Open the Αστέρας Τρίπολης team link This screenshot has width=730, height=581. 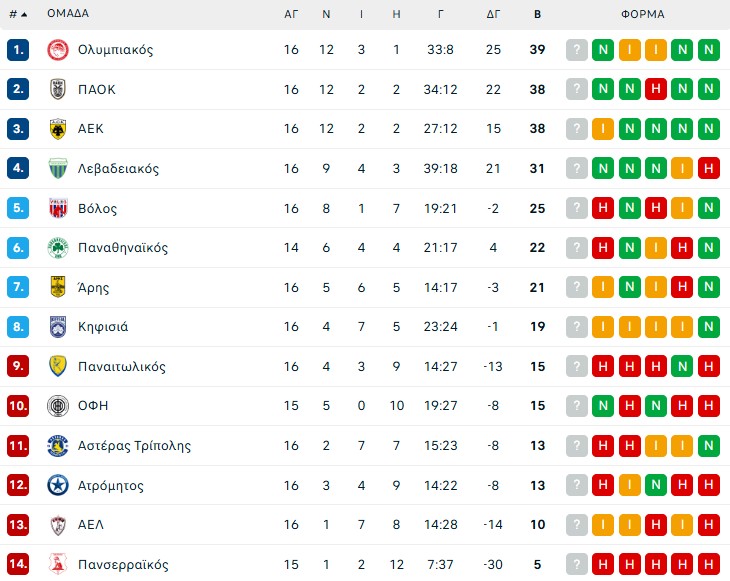click(134, 446)
